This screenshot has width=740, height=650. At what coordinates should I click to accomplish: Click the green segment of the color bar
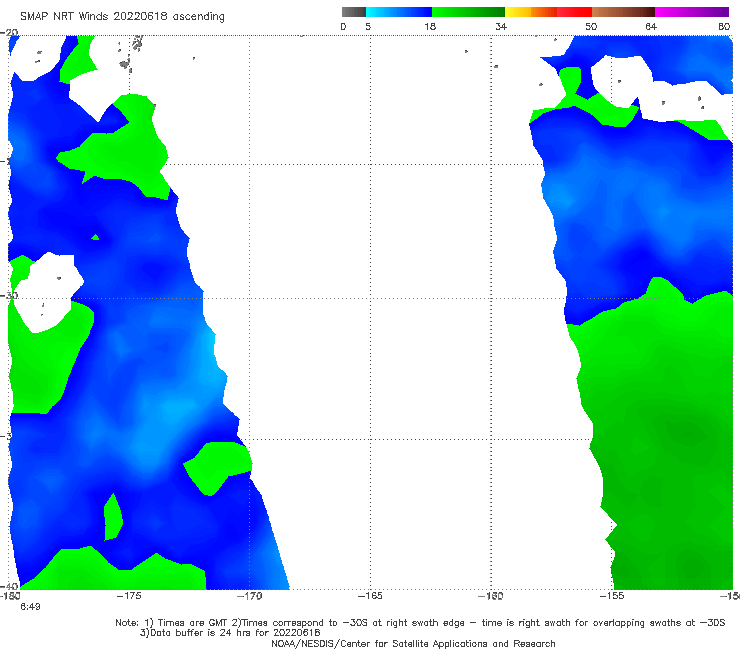click(468, 12)
